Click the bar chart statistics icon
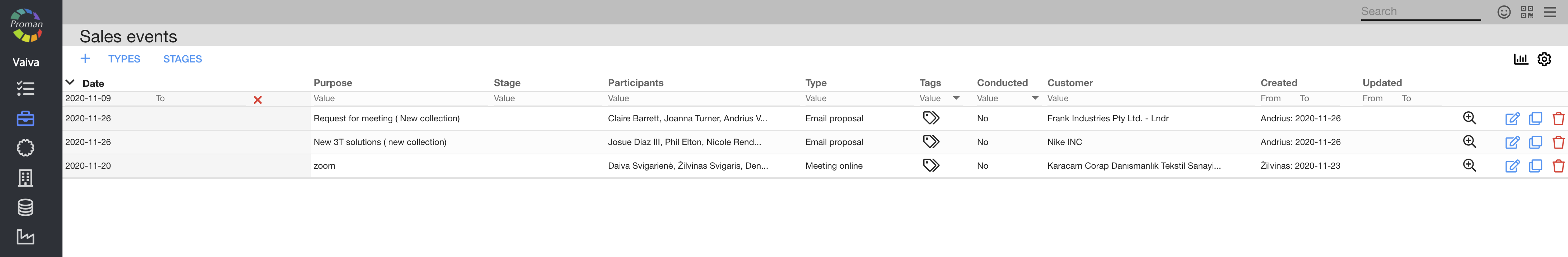1568x257 pixels. point(1521,59)
